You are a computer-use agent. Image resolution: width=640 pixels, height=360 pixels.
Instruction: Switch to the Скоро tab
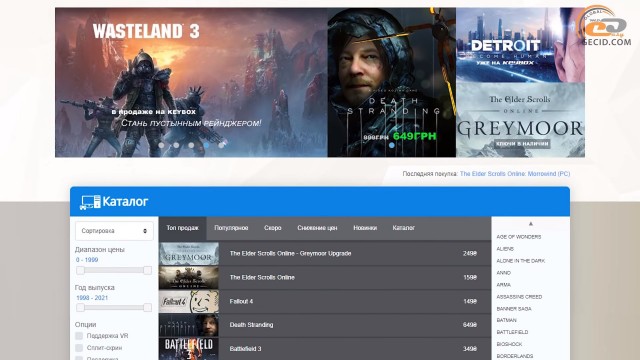272,228
